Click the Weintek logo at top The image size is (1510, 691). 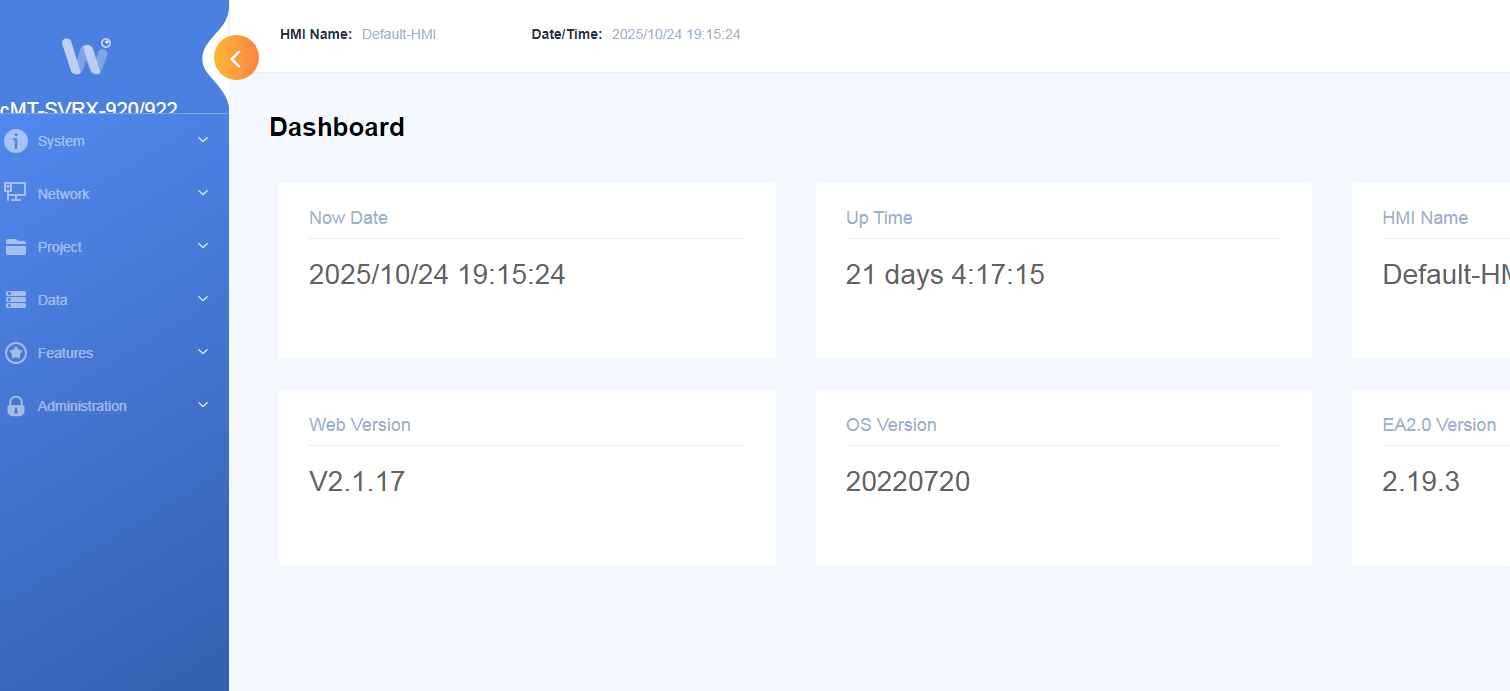tap(86, 56)
